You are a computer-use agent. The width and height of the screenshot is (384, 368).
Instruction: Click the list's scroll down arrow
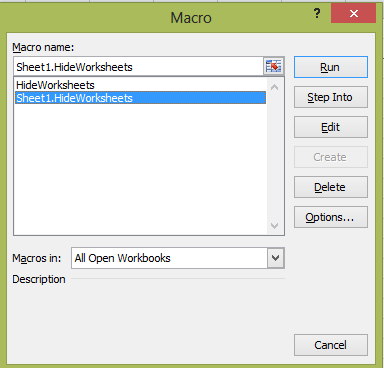274,226
